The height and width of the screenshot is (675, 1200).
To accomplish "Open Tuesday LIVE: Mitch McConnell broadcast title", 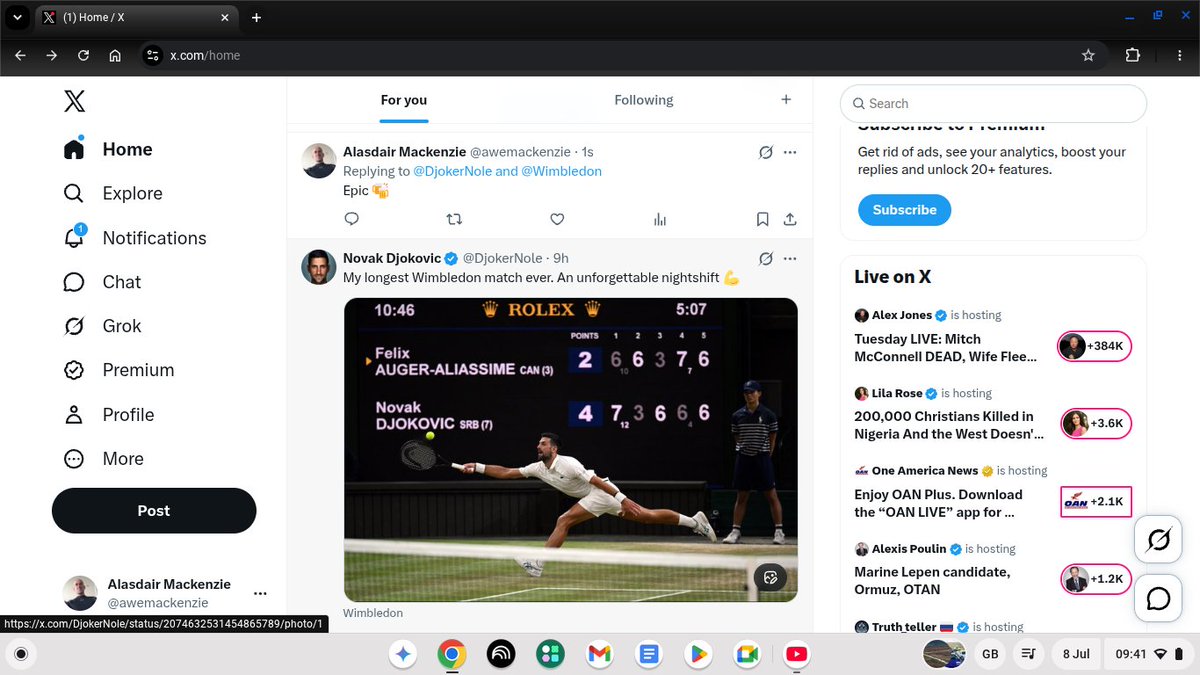I will pyautogui.click(x=946, y=348).
